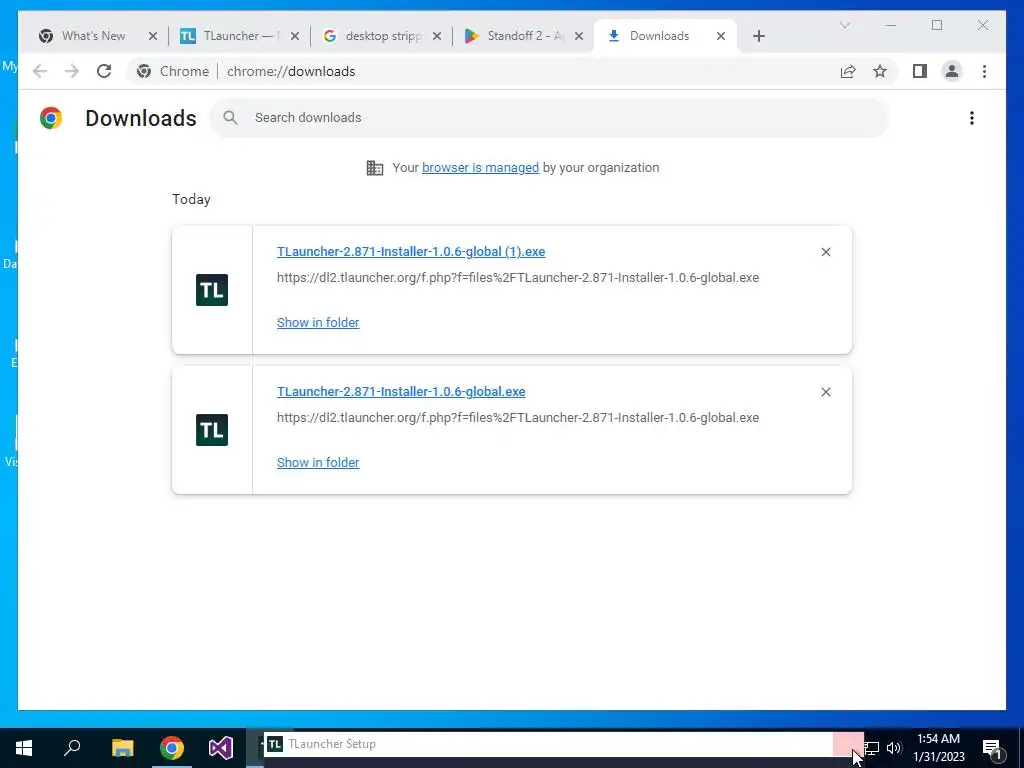The width and height of the screenshot is (1024, 768).
Task: Open the browser is managed link
Action: (480, 168)
